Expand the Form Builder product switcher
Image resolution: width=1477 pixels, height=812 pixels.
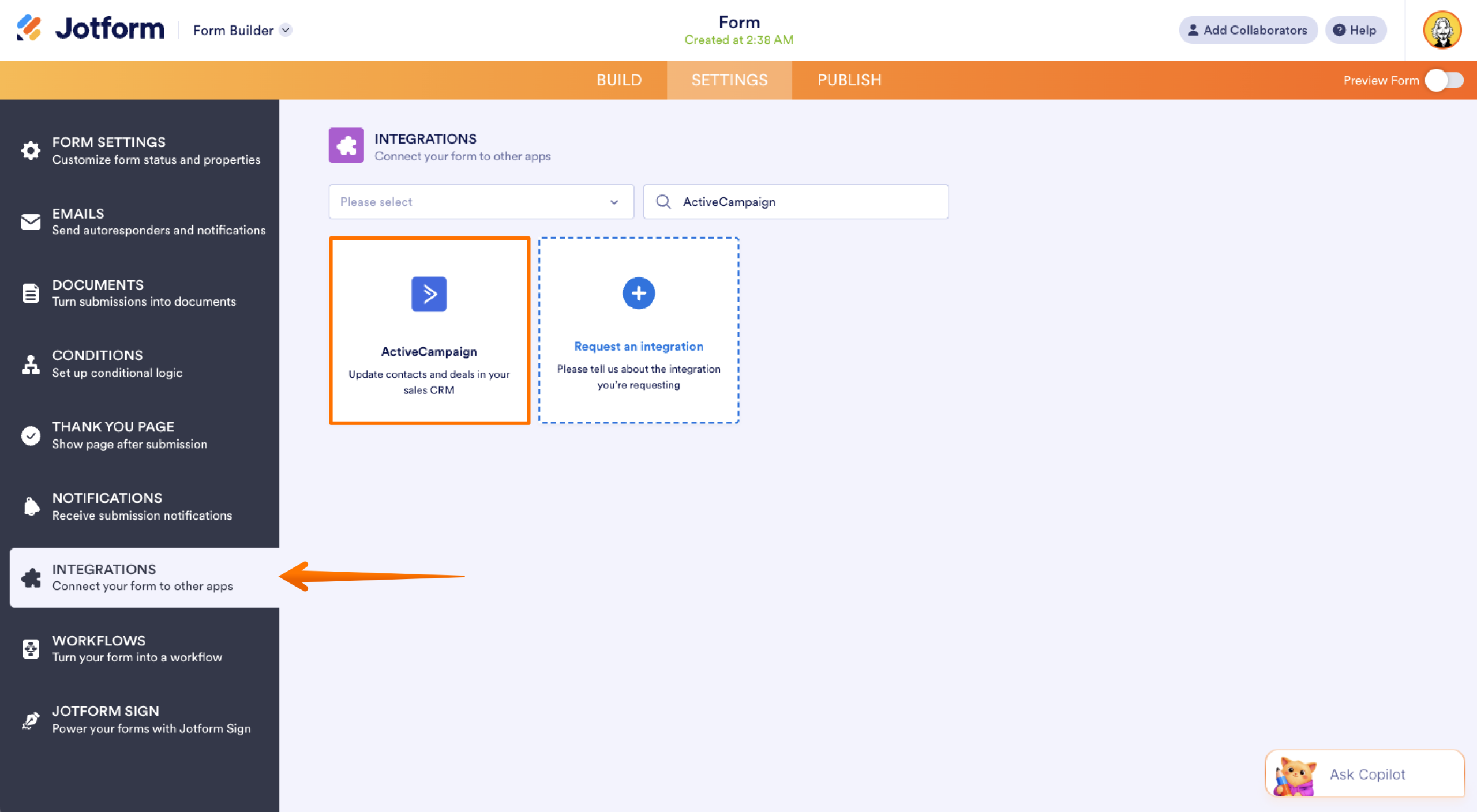tap(285, 30)
